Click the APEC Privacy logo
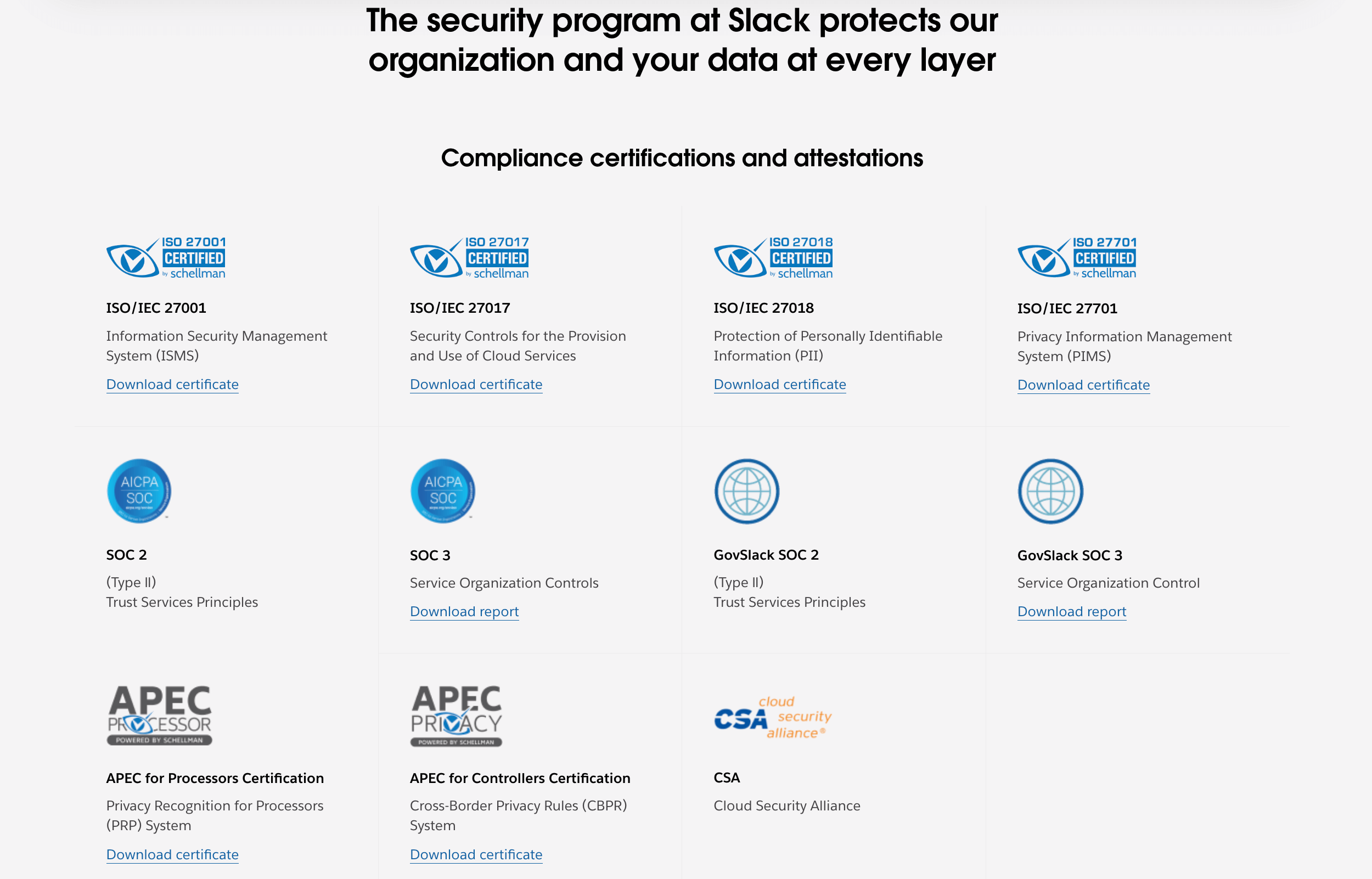The image size is (1372, 879). 456,715
